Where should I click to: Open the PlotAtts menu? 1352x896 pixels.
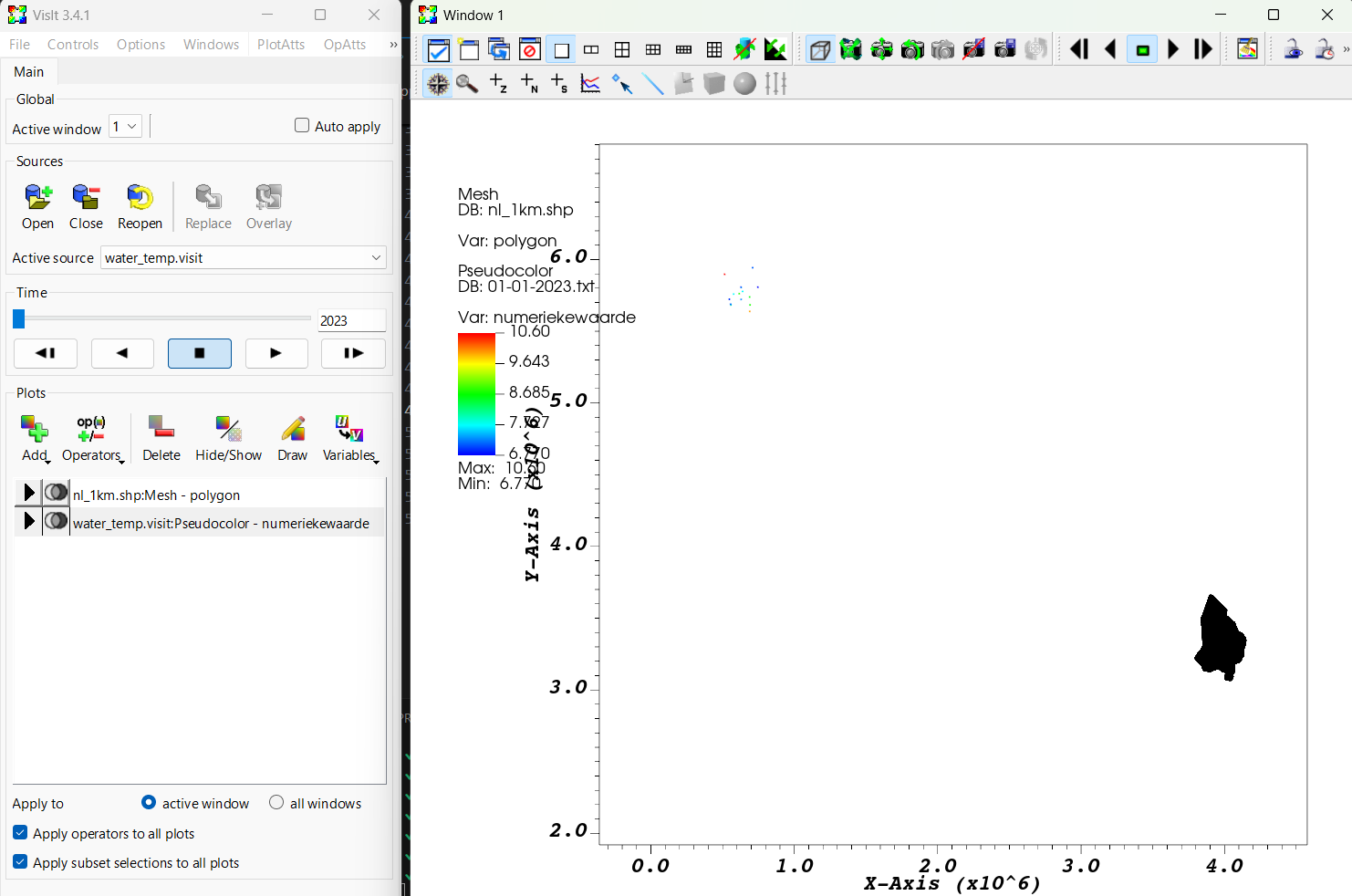pos(281,45)
